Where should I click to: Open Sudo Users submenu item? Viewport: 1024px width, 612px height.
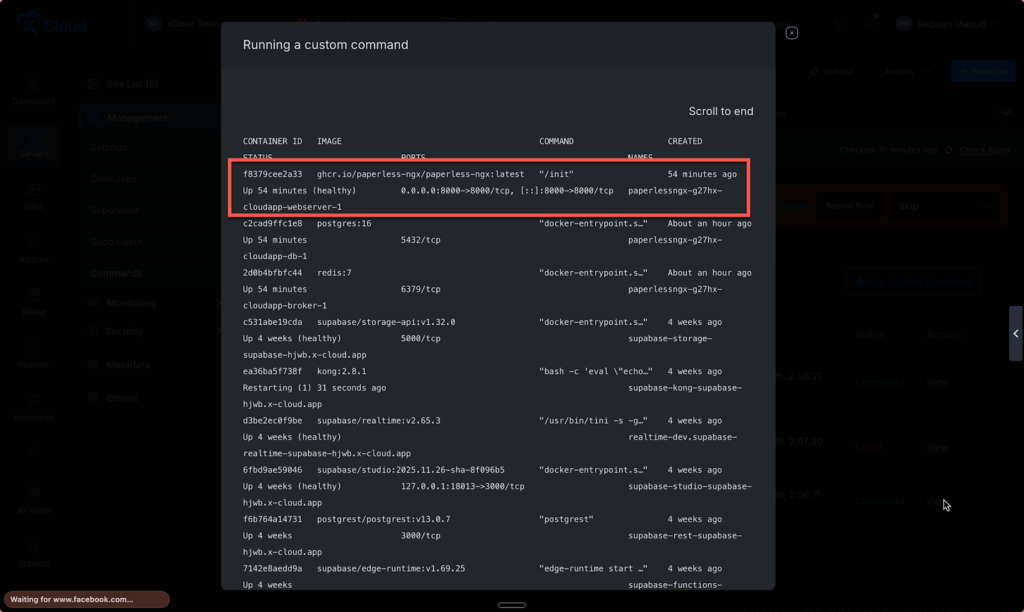[x=116, y=241]
